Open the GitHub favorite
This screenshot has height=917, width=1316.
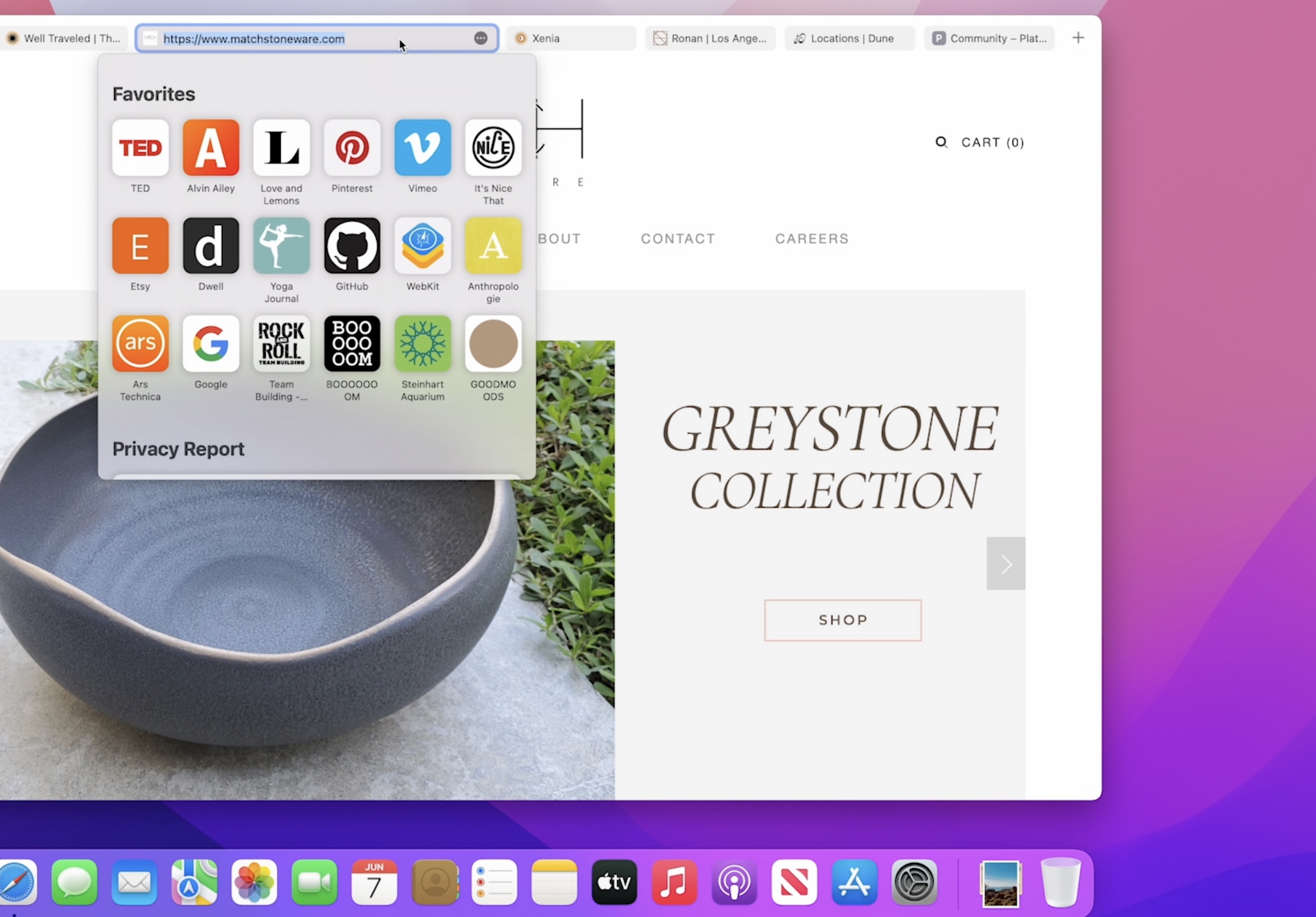tap(352, 246)
